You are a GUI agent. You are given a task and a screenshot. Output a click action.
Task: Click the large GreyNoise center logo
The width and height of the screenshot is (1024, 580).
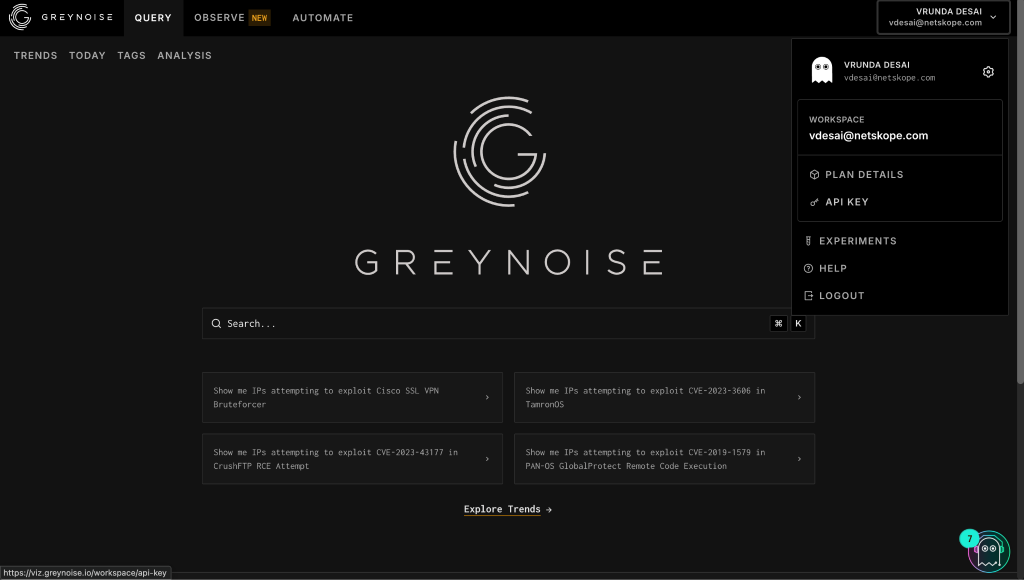coord(500,152)
